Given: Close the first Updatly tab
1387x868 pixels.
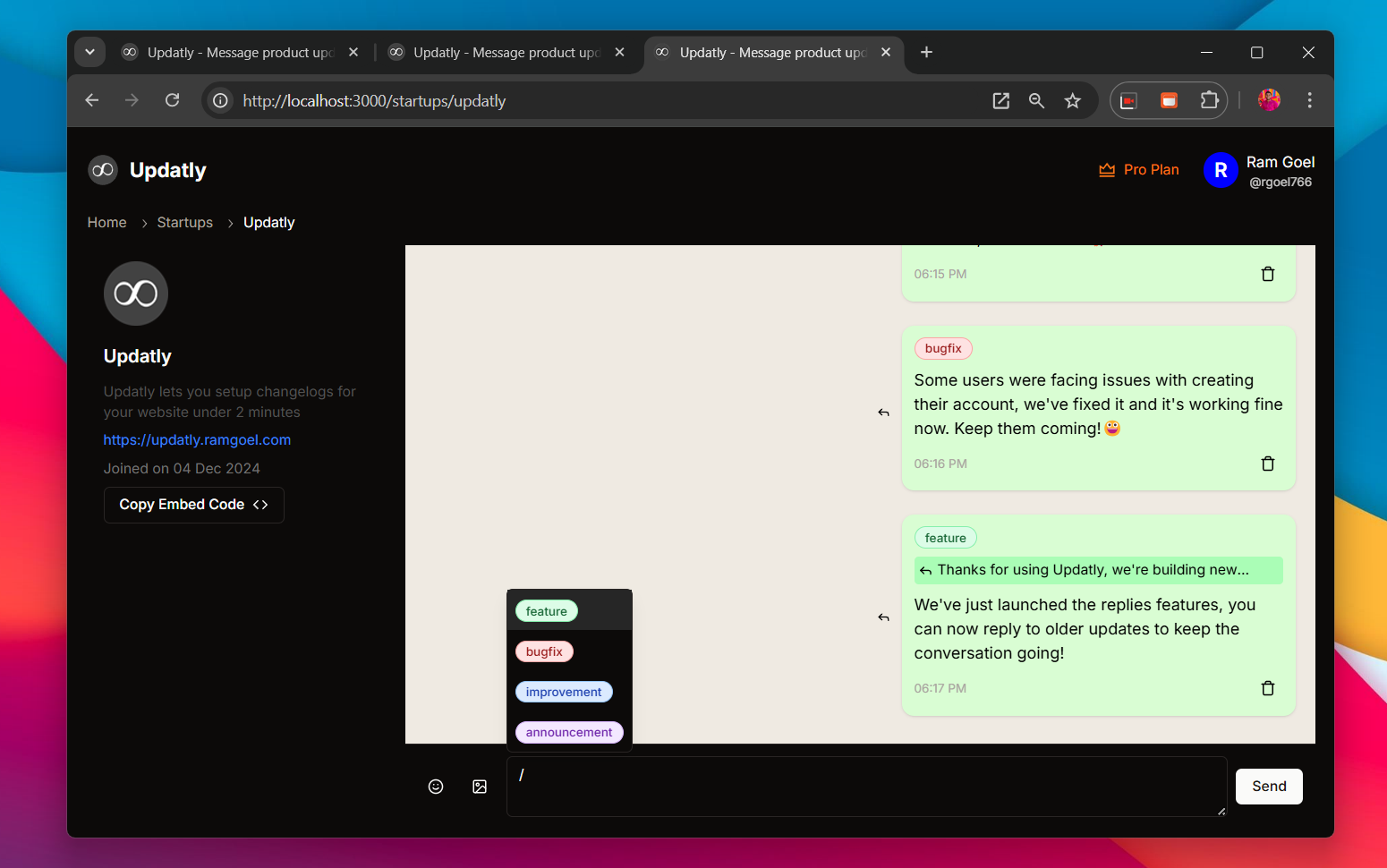Looking at the screenshot, I should tap(353, 53).
